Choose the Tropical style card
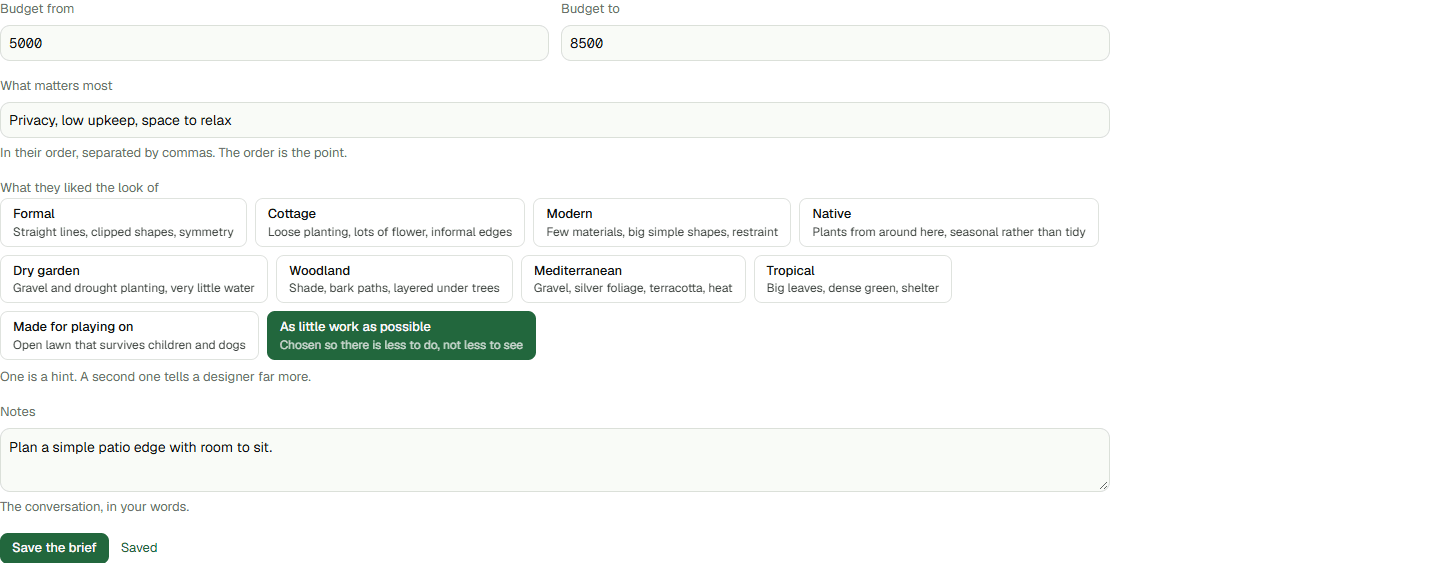The image size is (1440, 563). point(853,279)
